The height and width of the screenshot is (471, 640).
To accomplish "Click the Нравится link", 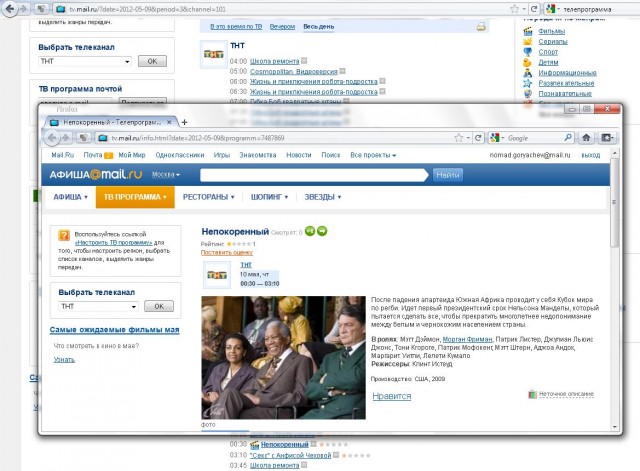I will pyautogui.click(x=392, y=396).
